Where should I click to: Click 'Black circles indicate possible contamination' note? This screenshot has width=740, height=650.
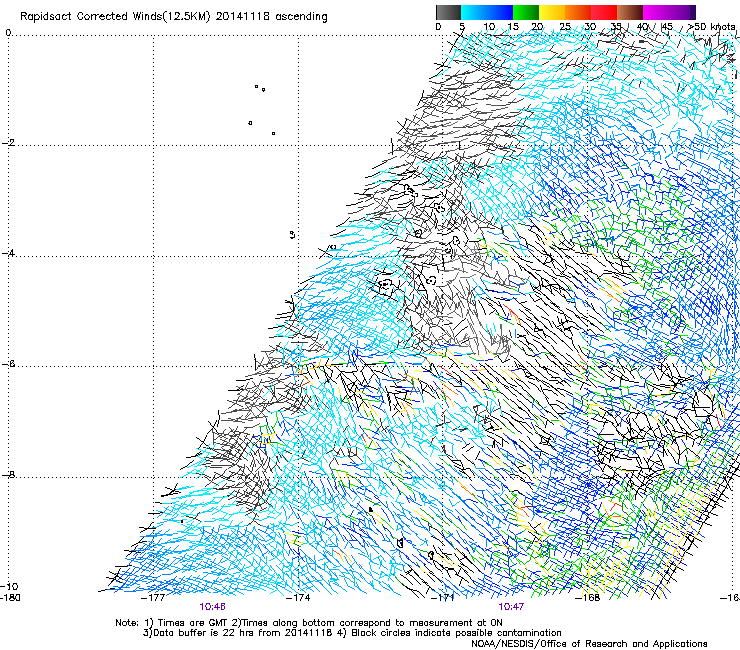click(456, 633)
